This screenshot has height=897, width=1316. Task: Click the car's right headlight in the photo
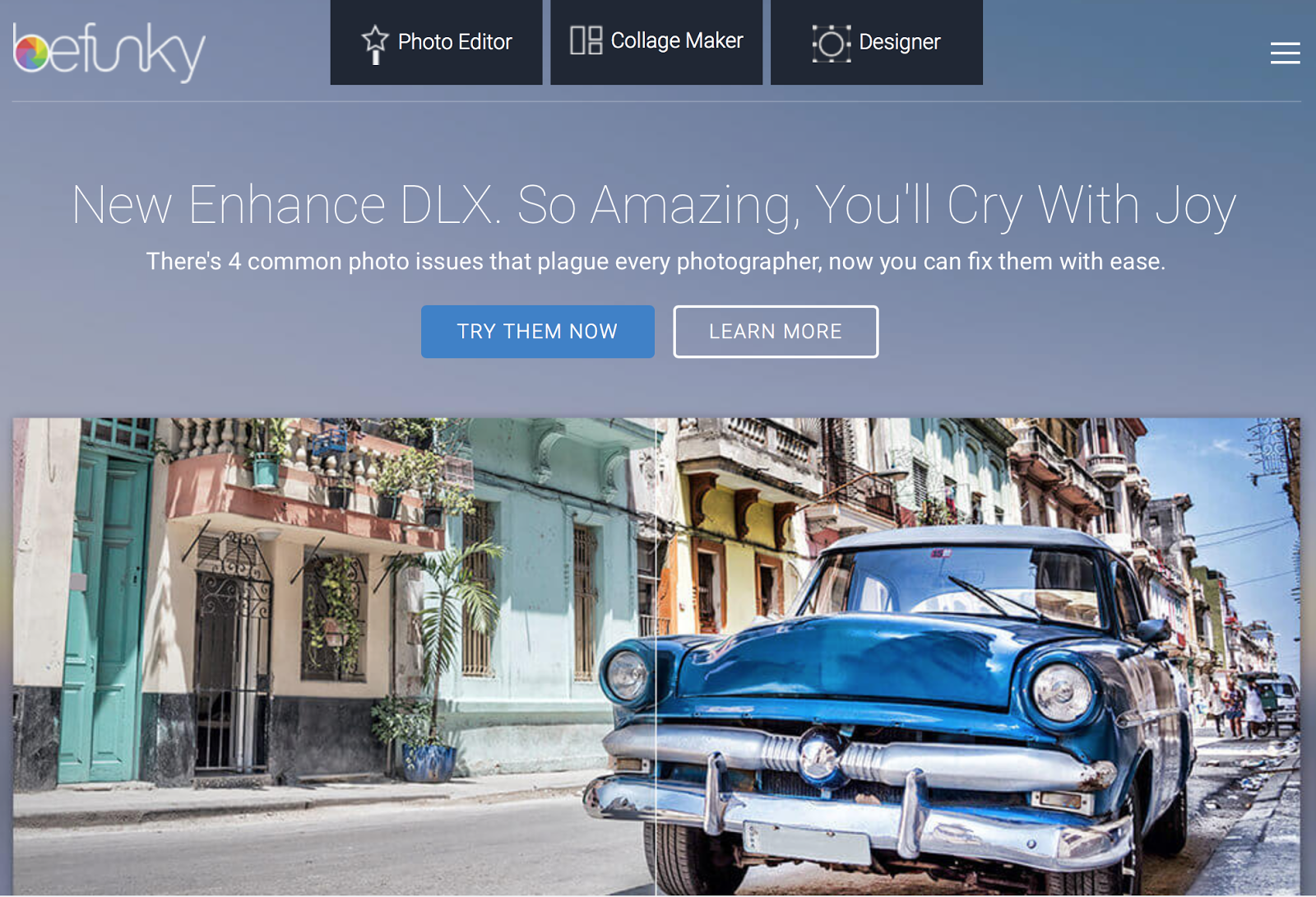(x=1062, y=690)
